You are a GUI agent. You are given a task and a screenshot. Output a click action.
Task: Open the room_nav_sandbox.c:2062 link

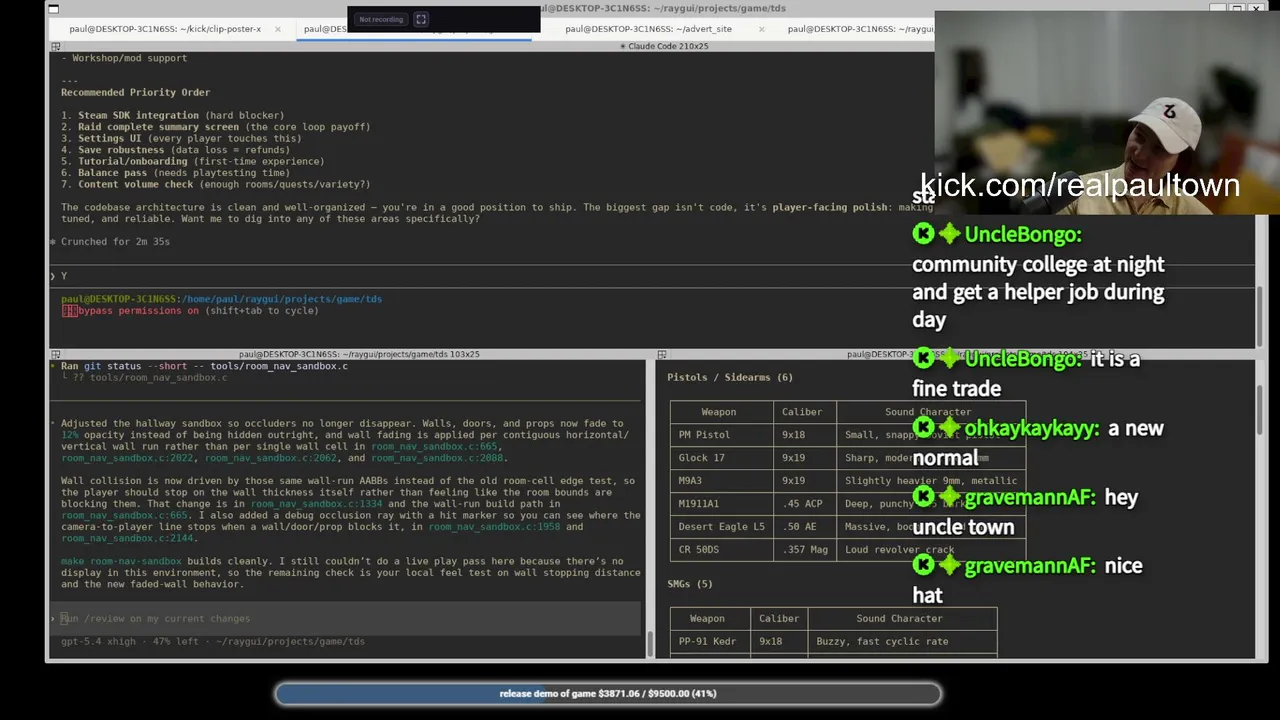point(271,458)
